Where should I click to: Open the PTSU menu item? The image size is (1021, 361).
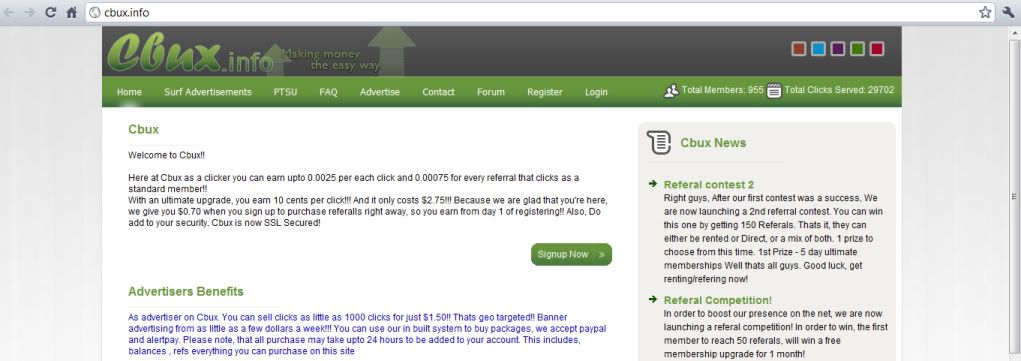[x=285, y=92]
